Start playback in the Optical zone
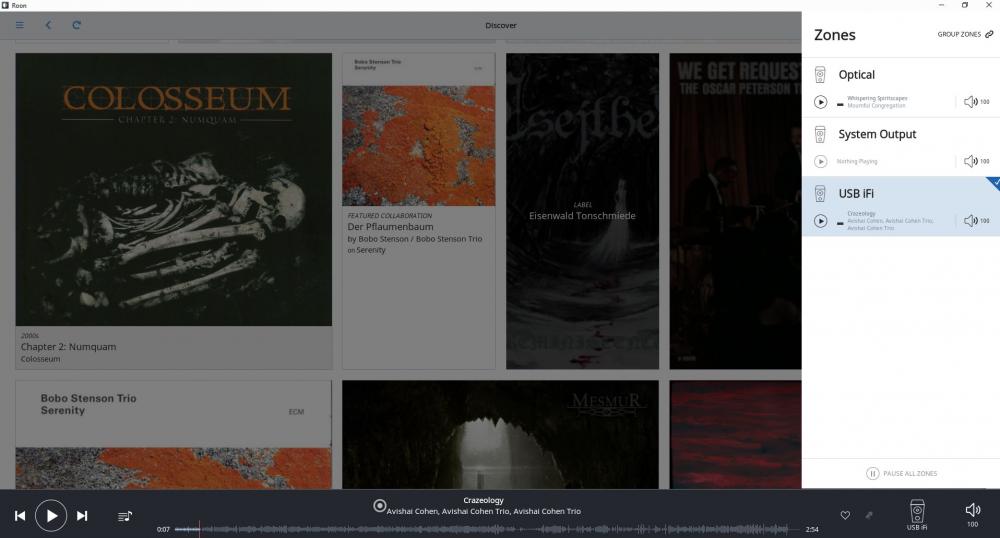The width and height of the screenshot is (1000, 538). [821, 101]
